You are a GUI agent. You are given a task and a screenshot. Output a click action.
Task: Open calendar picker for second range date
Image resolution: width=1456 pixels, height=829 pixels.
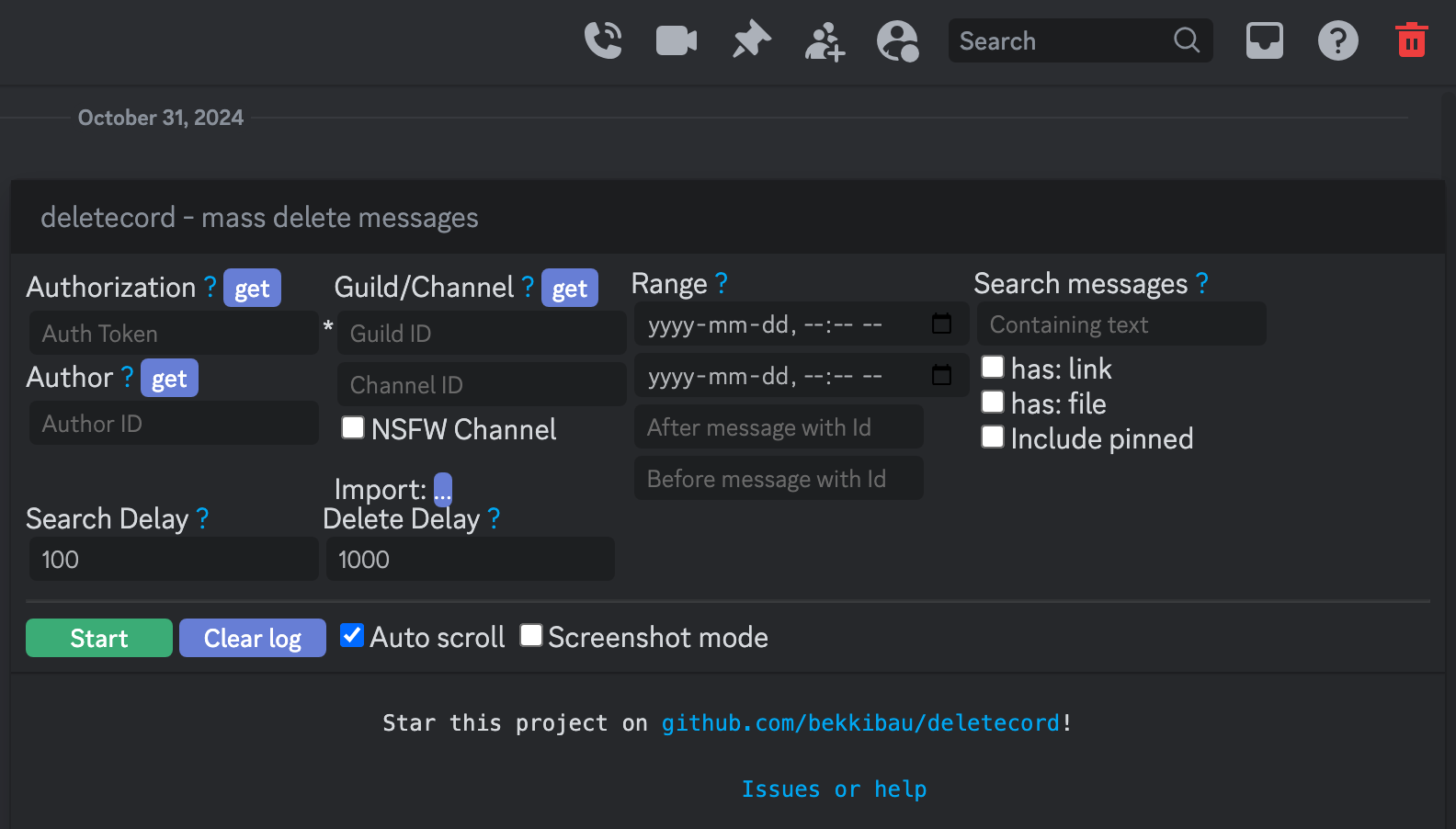pyautogui.click(x=941, y=375)
